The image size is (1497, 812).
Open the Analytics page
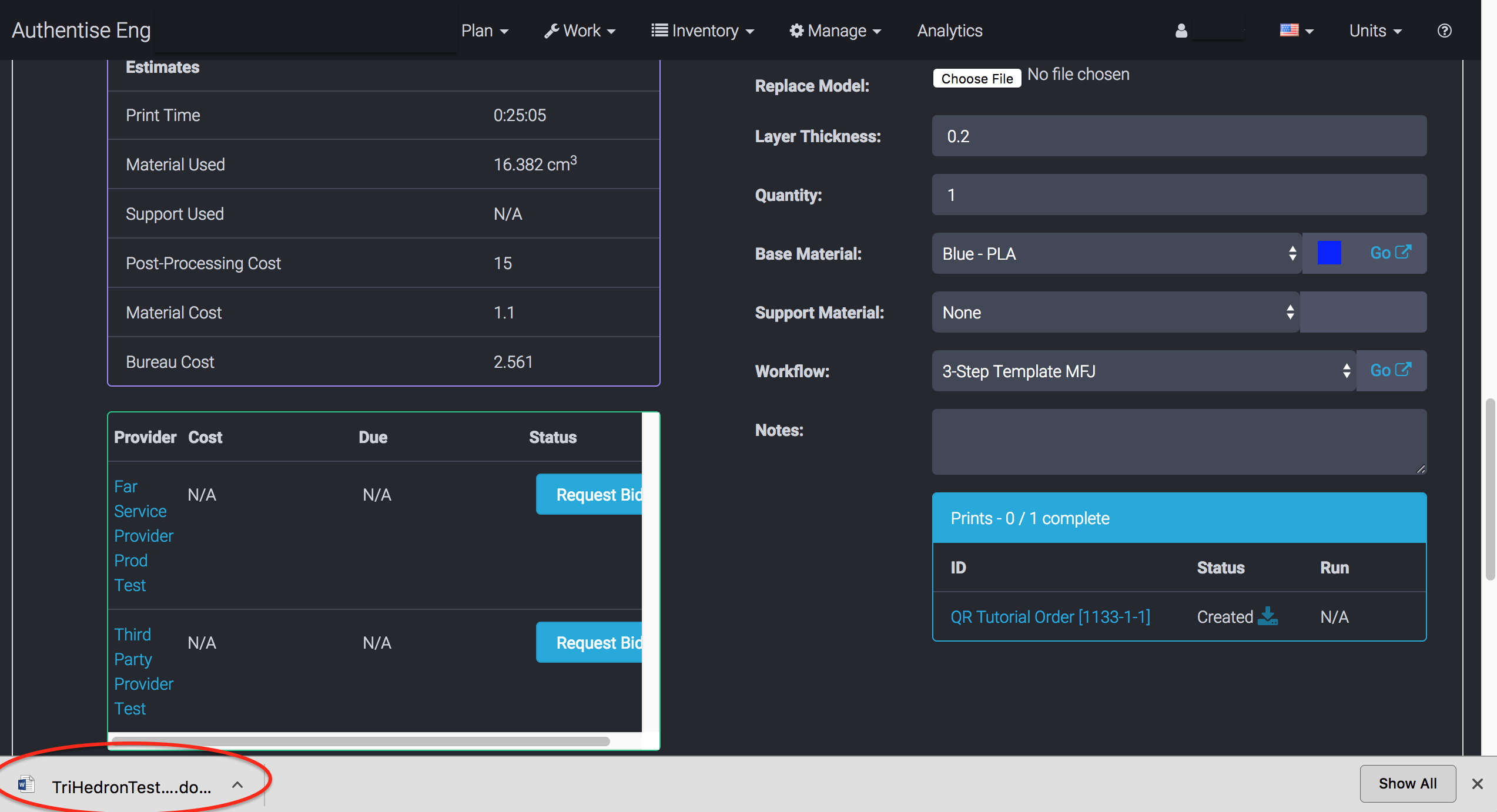pyautogui.click(x=949, y=31)
